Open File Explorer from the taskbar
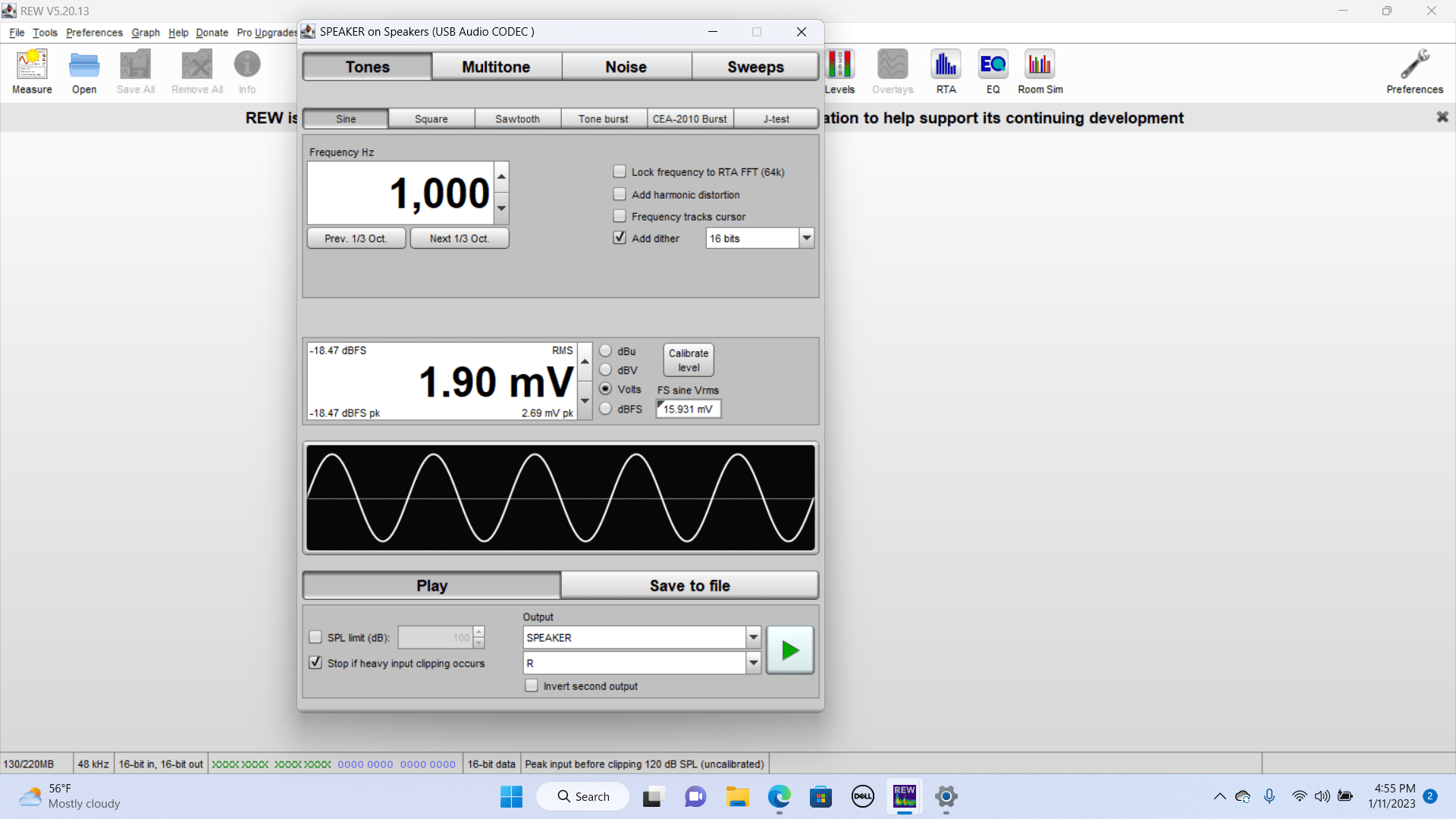1456x819 pixels. 737,796
